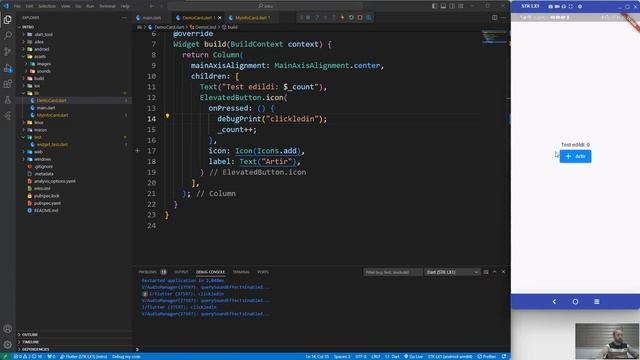
Task: Open the Manage gear in activity bar
Action: (x=7, y=345)
